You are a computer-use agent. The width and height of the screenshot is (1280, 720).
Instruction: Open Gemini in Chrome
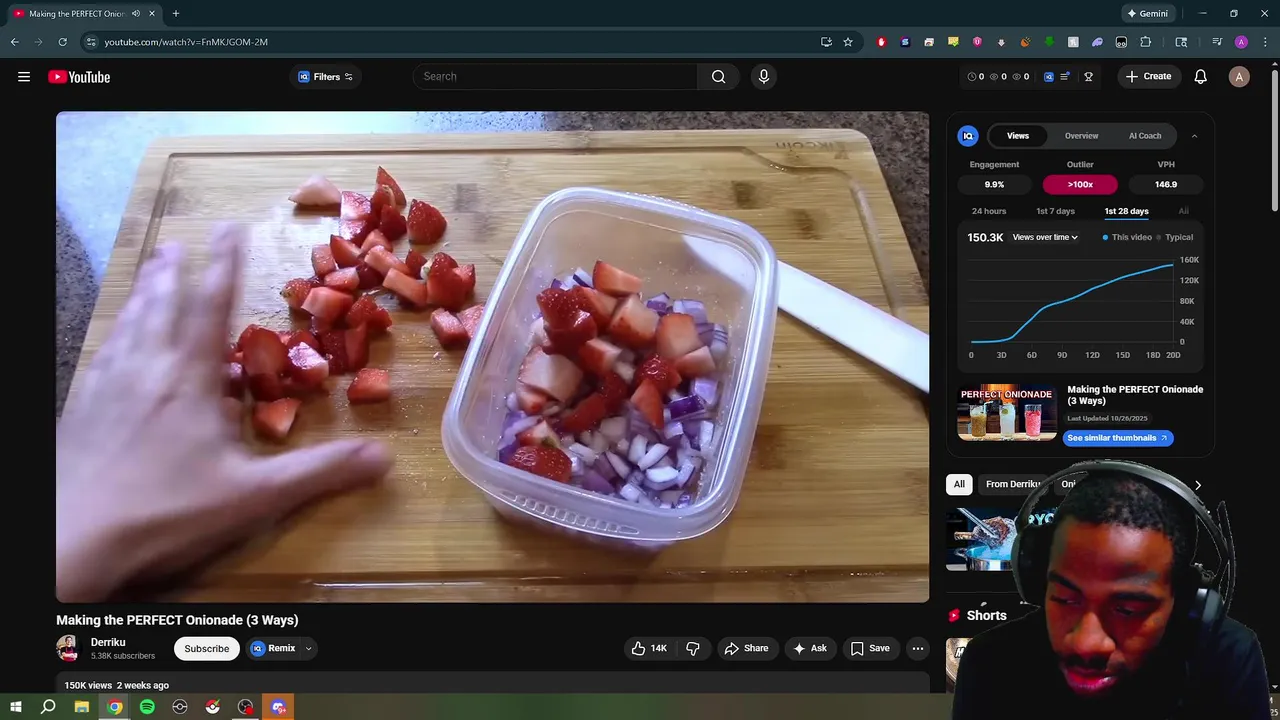[1147, 14]
